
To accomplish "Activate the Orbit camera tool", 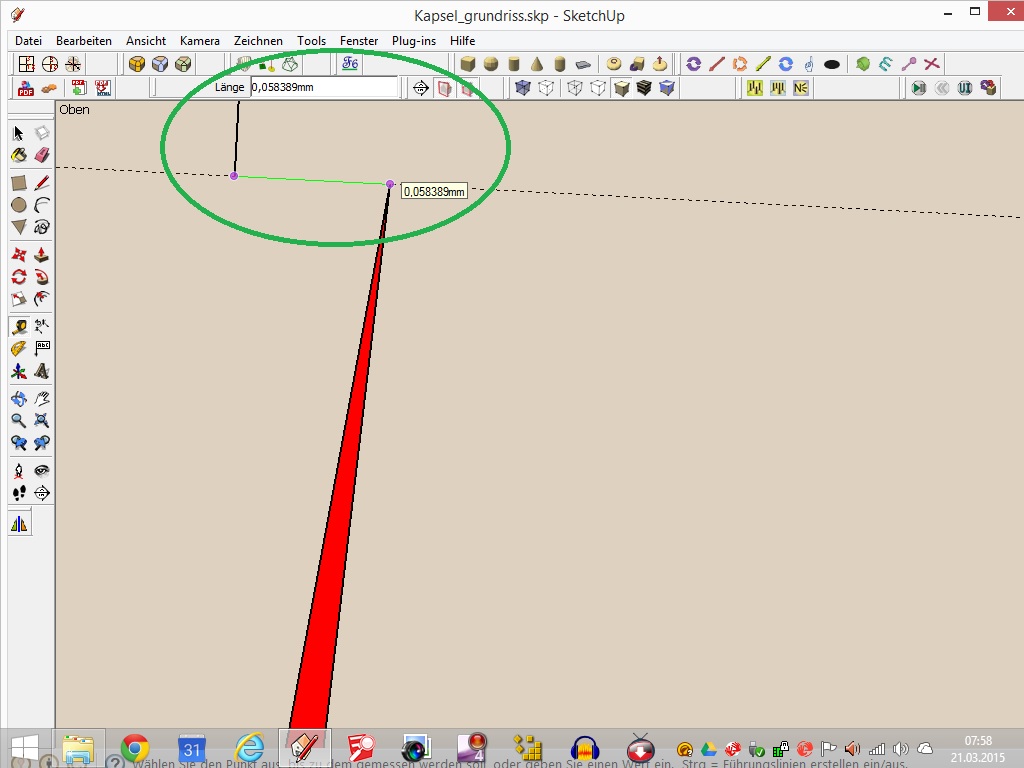I will point(18,398).
